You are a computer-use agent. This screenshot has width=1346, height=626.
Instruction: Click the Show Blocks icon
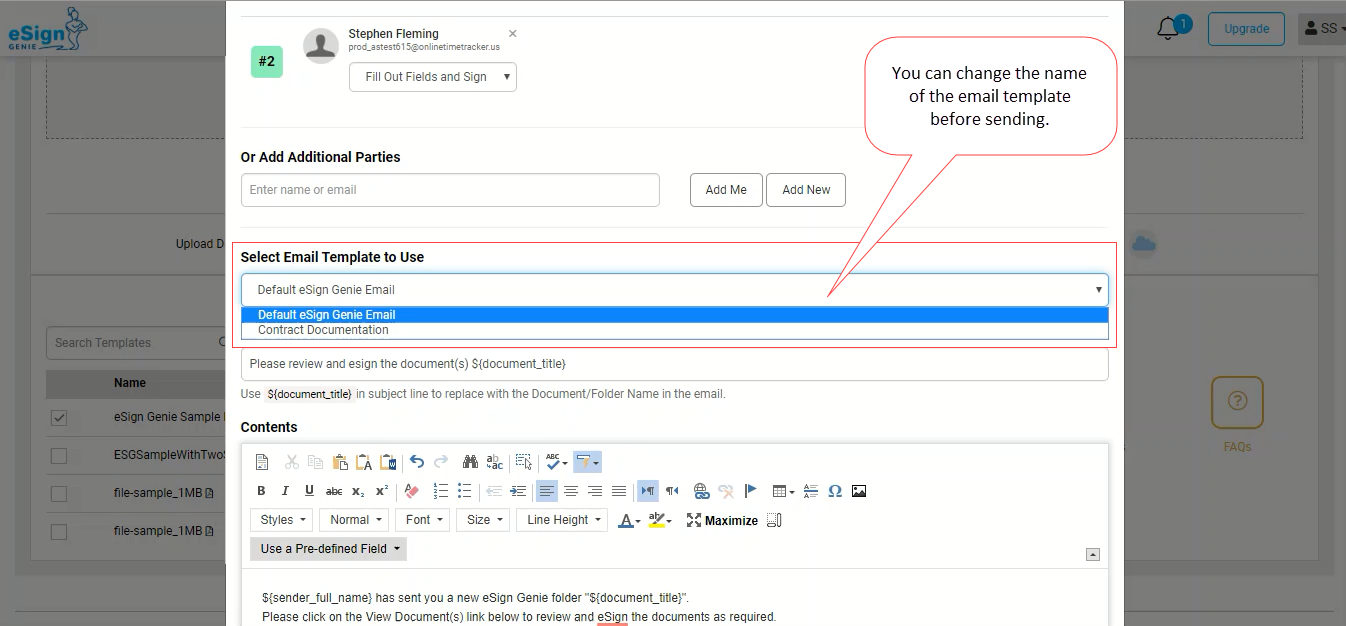774,520
